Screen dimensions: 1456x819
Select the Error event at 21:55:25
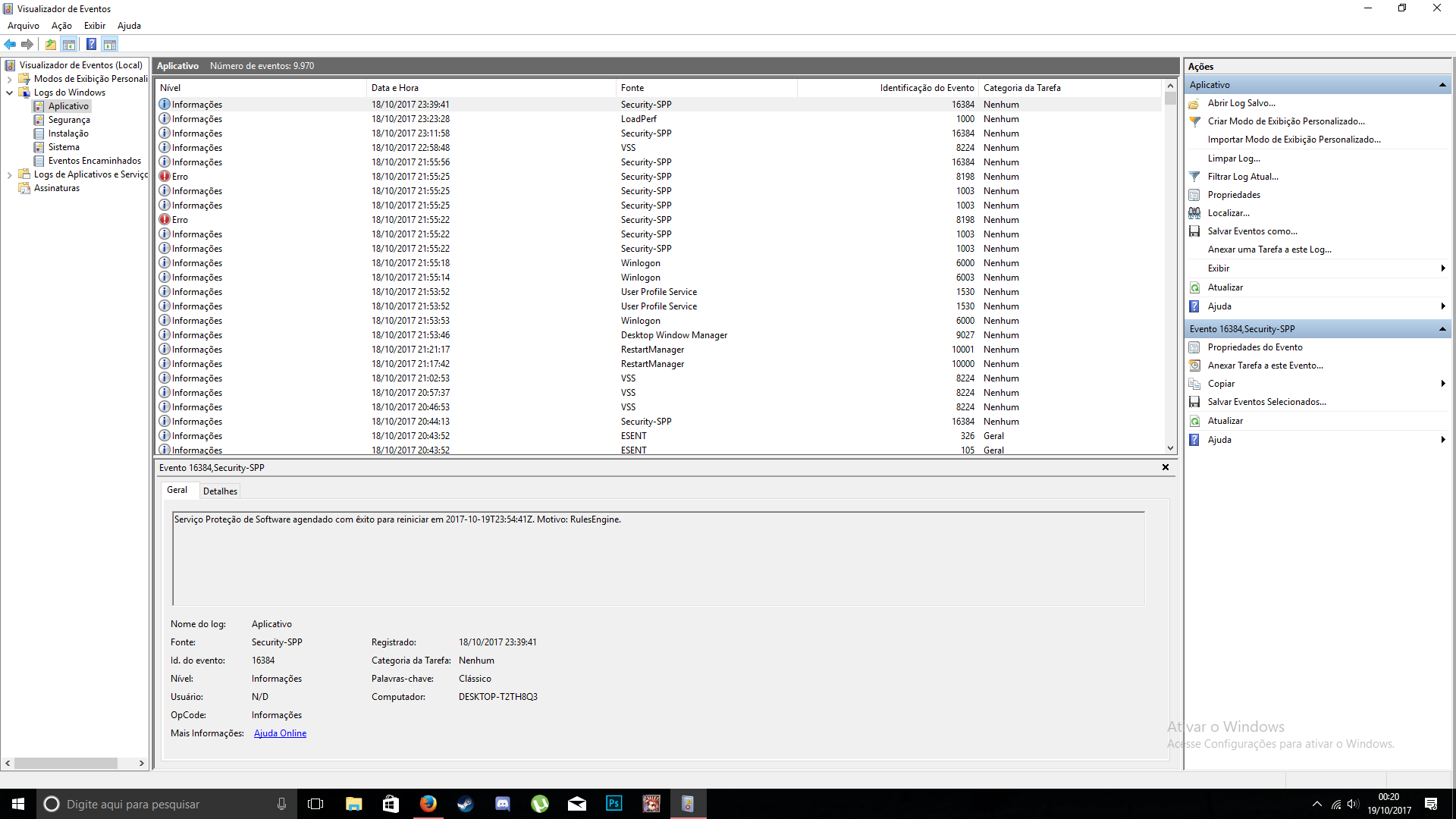point(658,177)
